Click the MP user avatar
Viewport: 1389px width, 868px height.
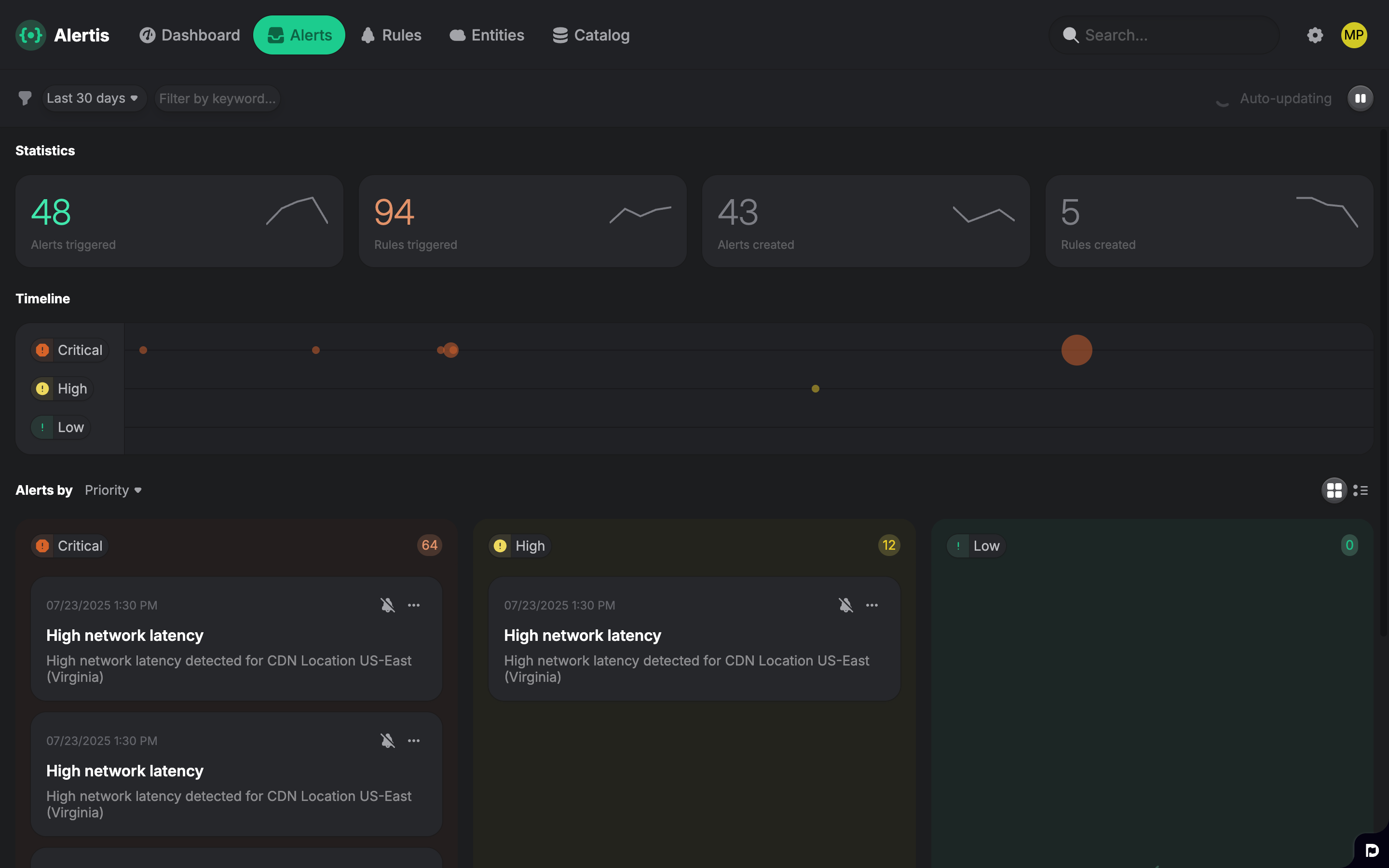tap(1353, 35)
